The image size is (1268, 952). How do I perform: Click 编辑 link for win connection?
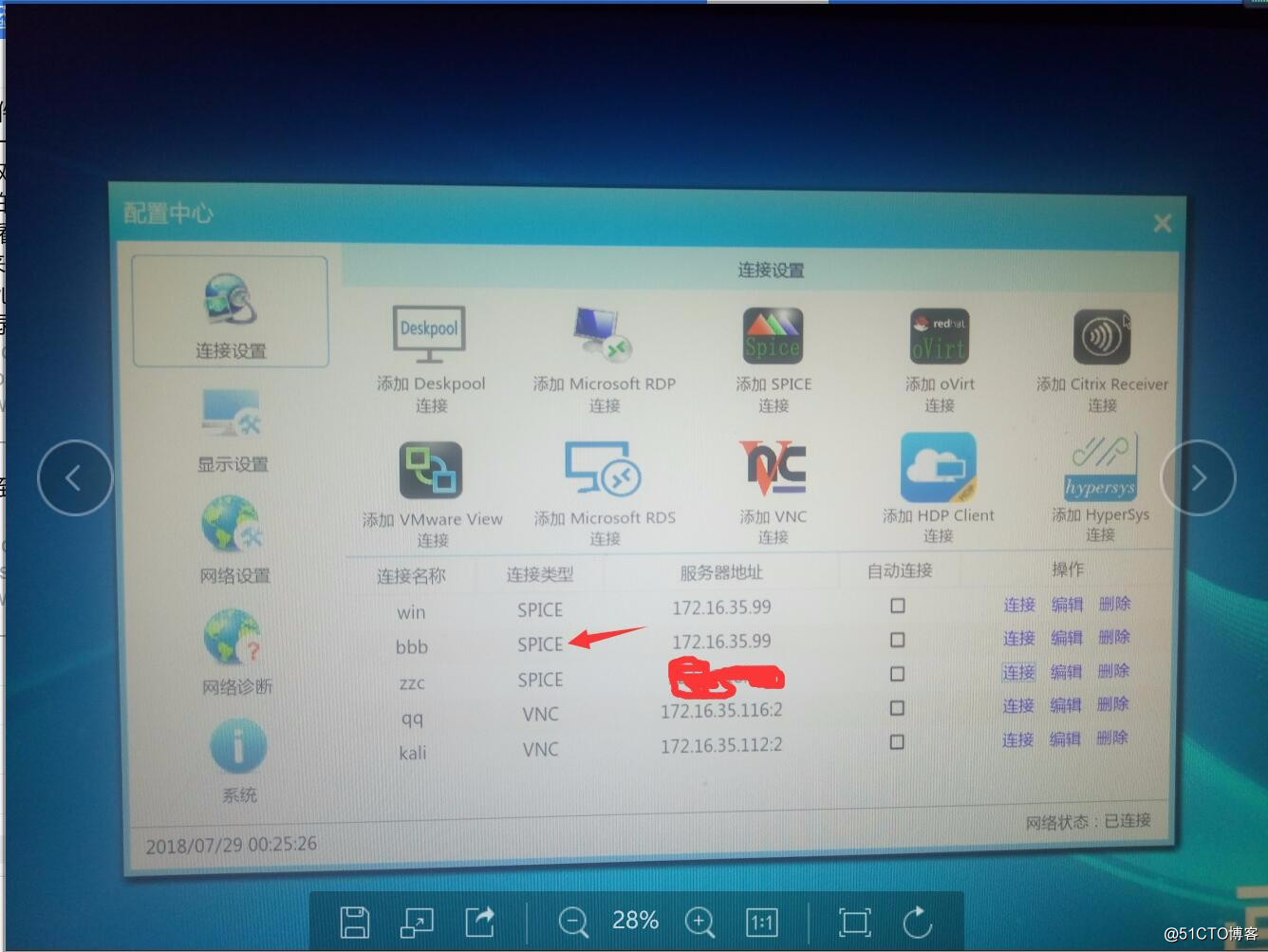(1067, 605)
